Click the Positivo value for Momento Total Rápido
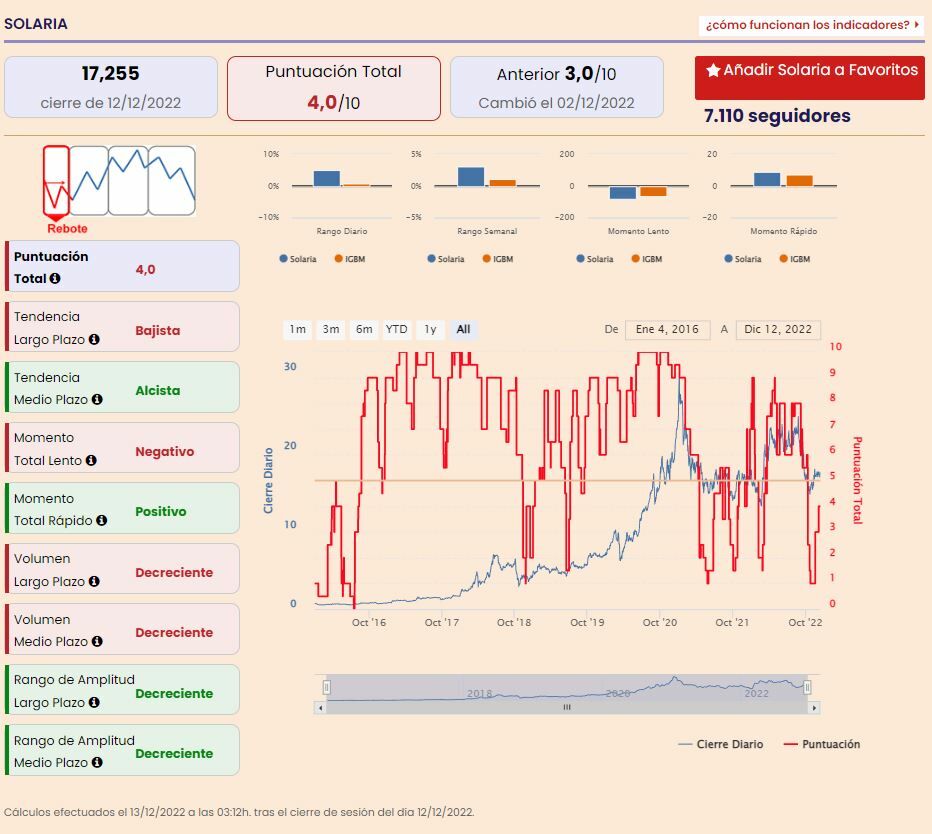Screen dimensions: 932x834 (160, 512)
